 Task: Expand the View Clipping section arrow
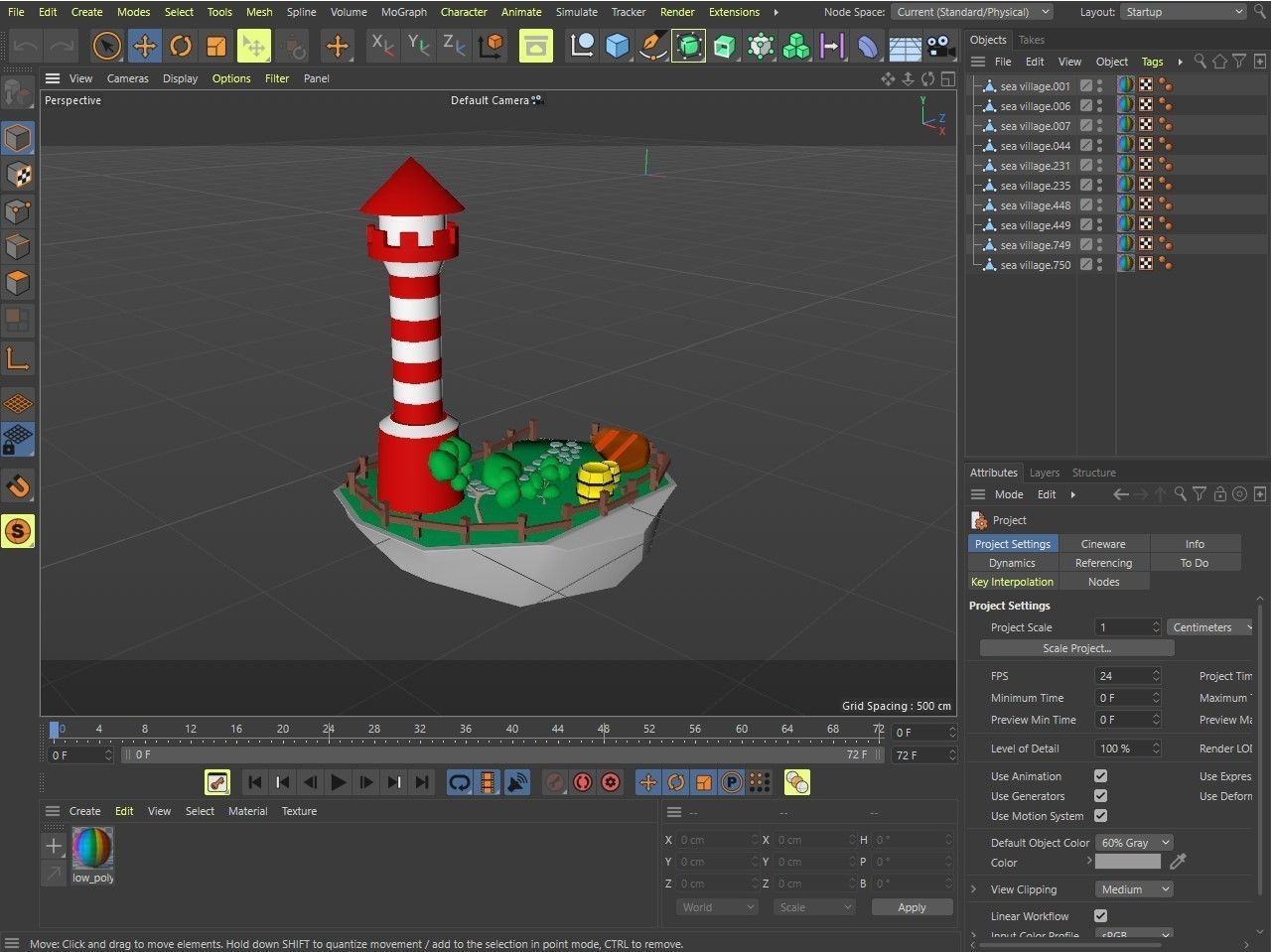coord(973,889)
